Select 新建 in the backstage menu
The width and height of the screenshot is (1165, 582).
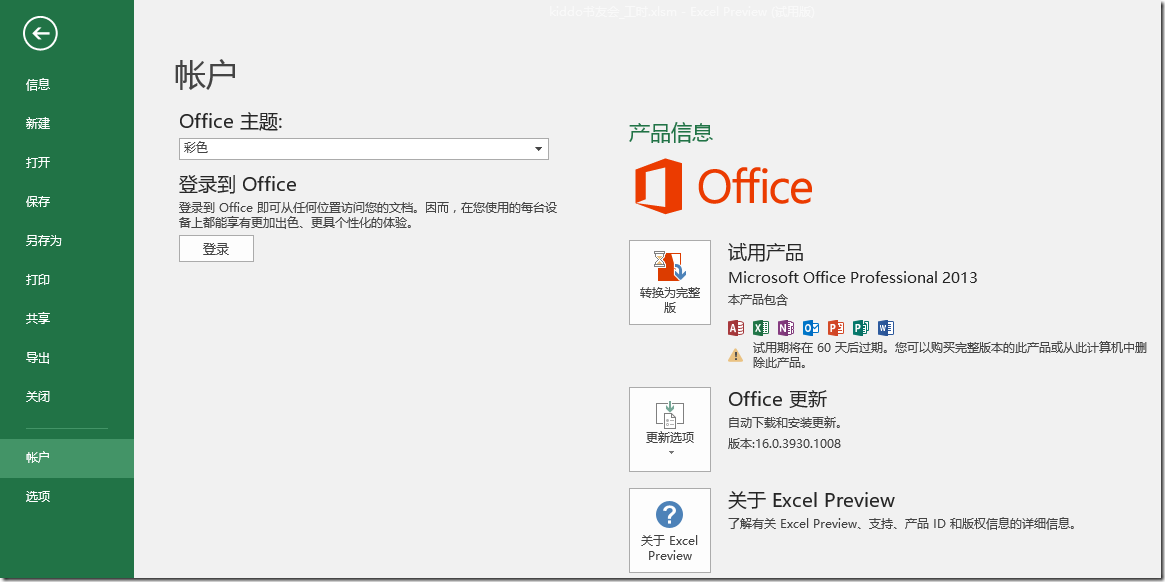[38, 123]
